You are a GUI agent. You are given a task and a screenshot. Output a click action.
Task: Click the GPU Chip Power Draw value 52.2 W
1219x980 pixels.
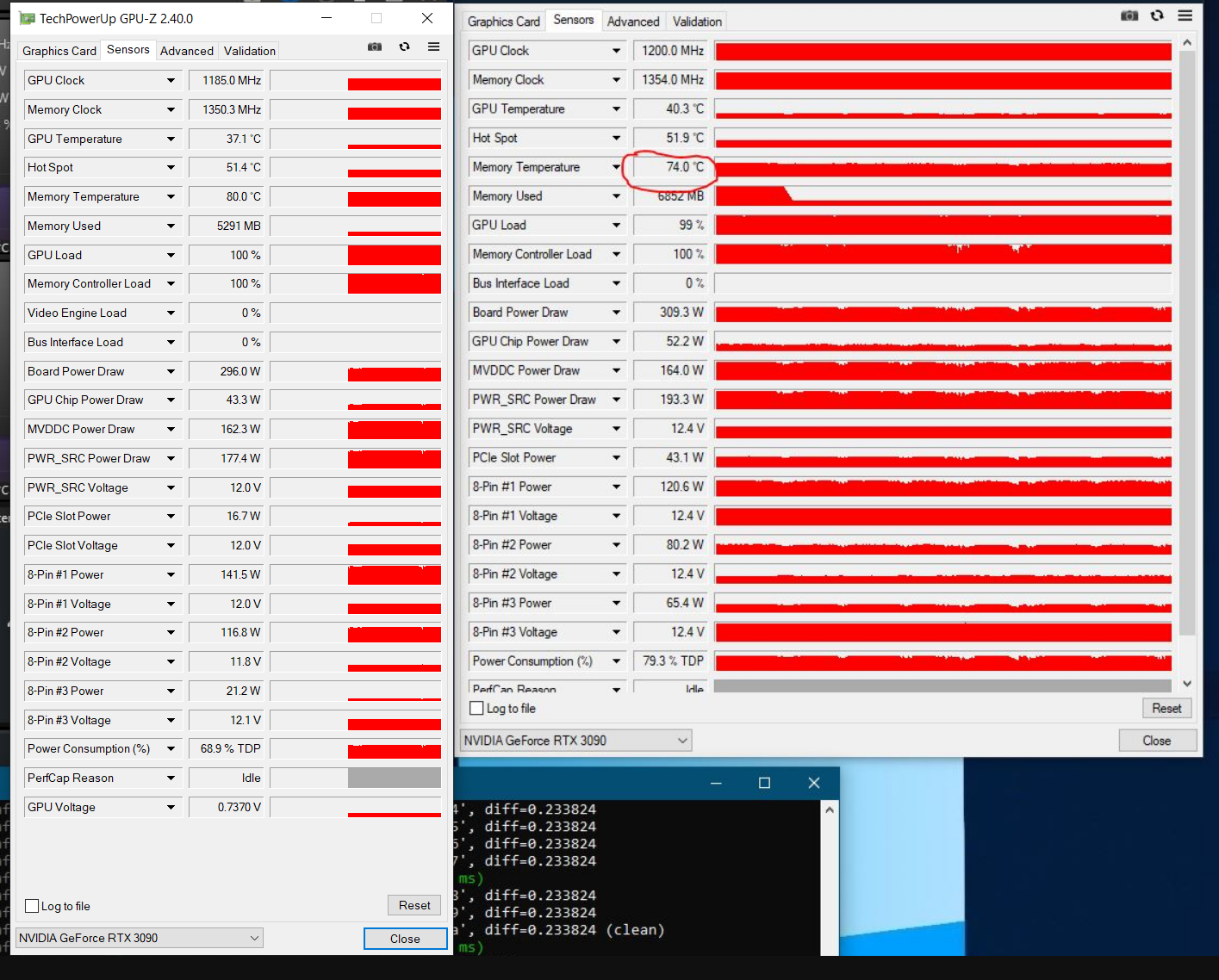coord(672,341)
